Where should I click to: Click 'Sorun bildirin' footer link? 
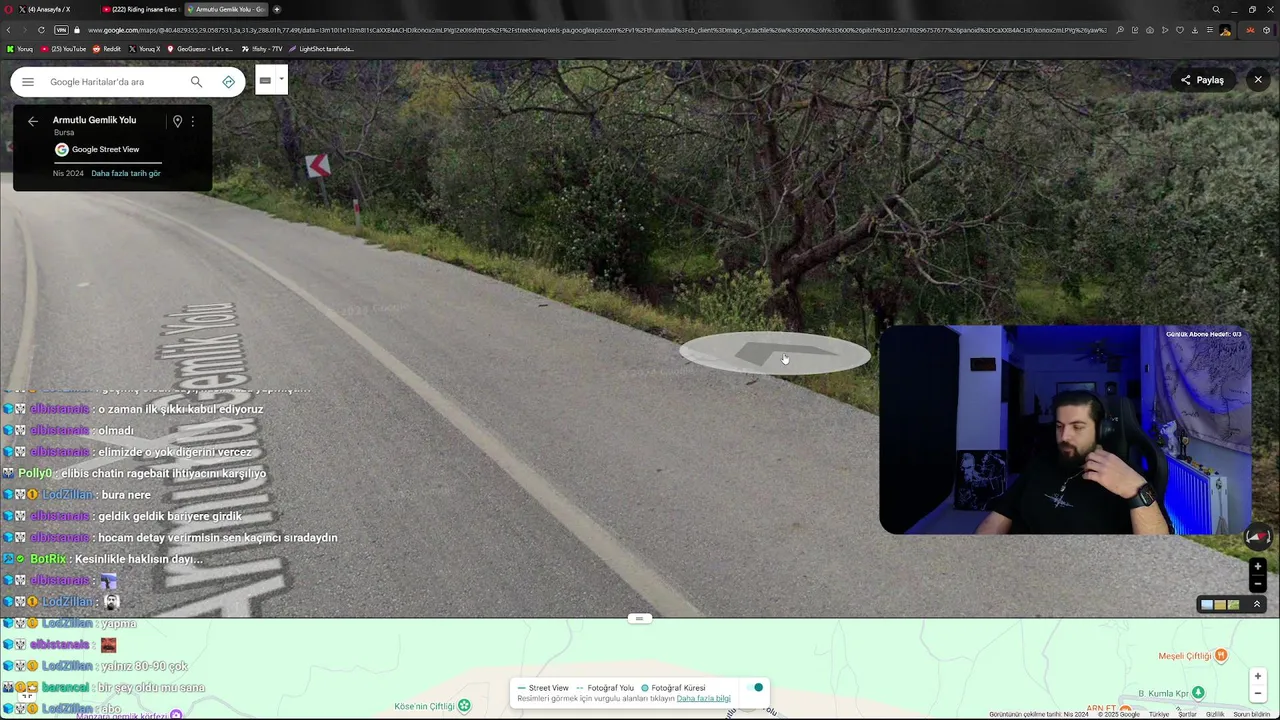1251,714
